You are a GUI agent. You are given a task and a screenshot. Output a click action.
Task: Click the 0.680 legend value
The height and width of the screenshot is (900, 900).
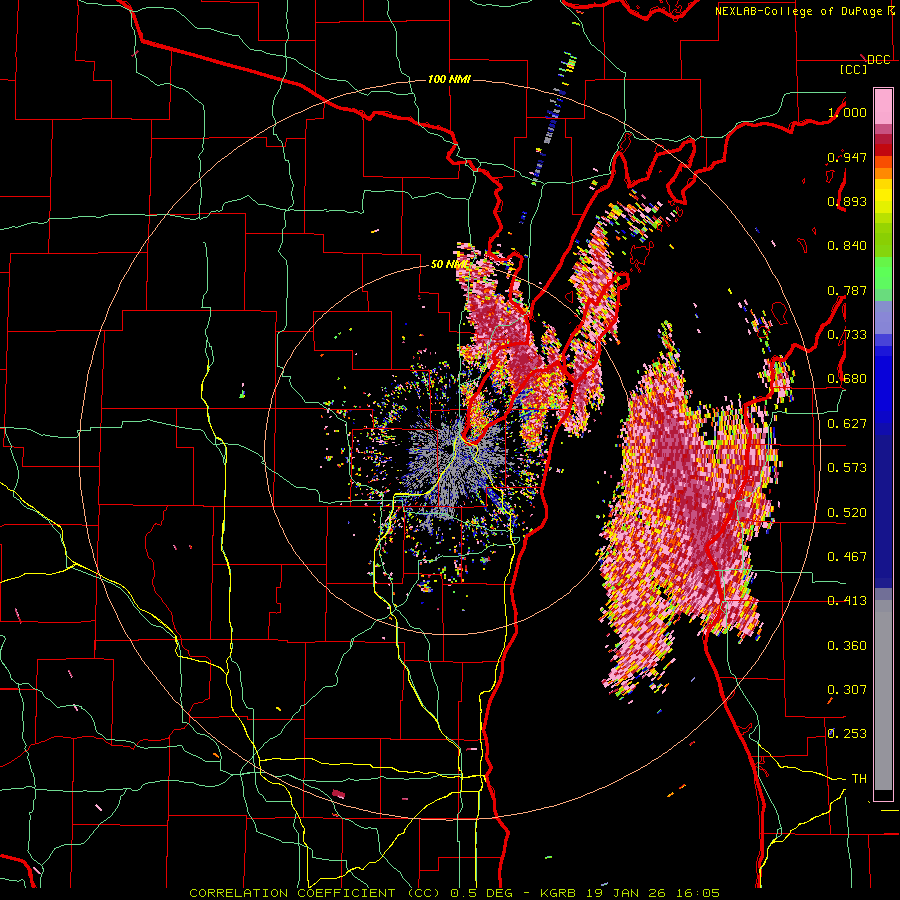[847, 379]
